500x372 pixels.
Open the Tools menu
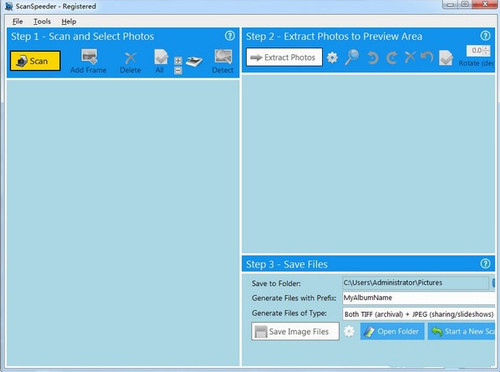(x=42, y=22)
